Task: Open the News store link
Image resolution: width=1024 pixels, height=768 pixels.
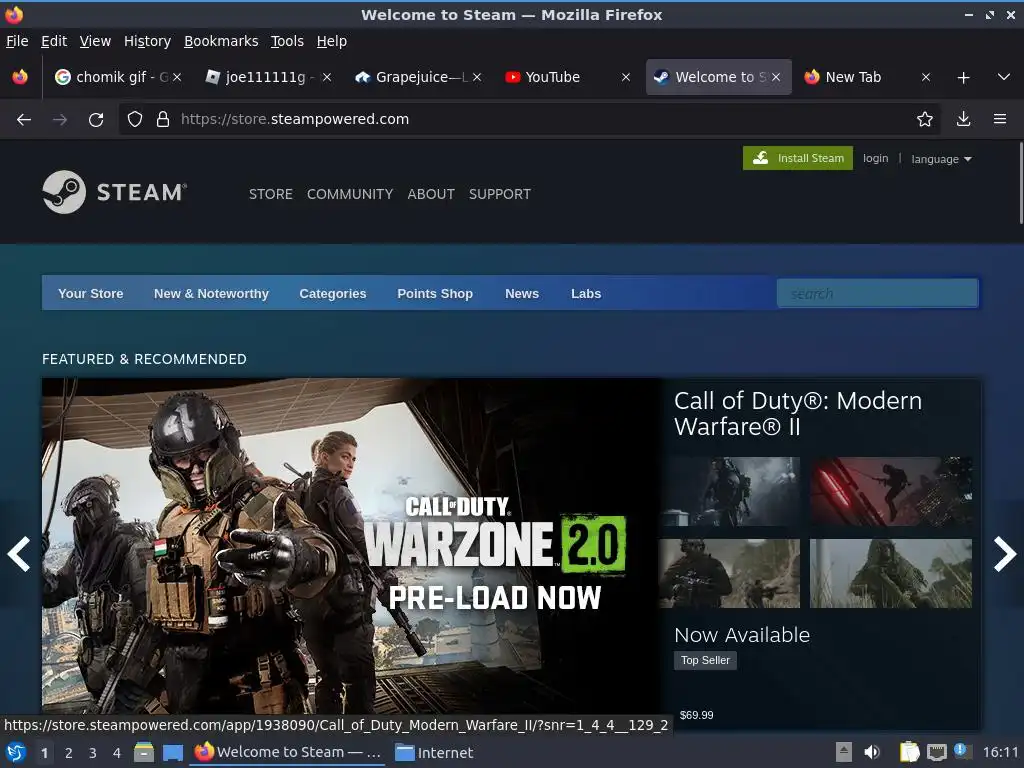Action: point(522,293)
